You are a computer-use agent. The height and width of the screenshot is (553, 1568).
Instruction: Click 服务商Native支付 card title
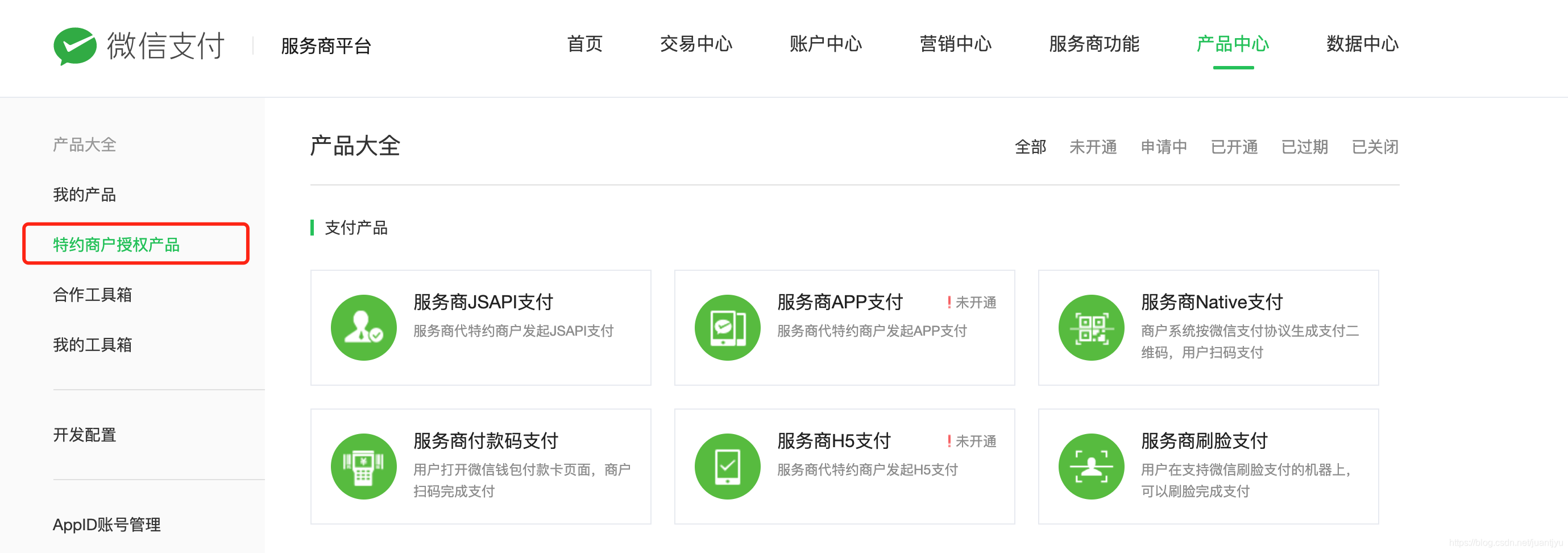click(1212, 302)
